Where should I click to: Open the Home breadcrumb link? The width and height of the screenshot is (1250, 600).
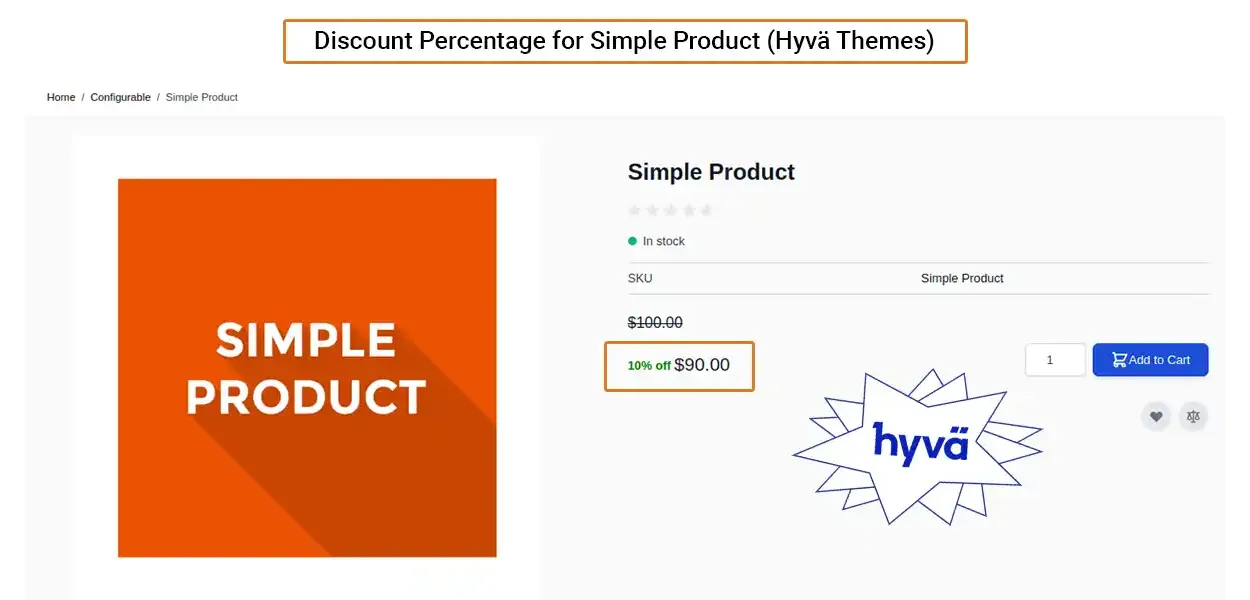pyautogui.click(x=60, y=97)
